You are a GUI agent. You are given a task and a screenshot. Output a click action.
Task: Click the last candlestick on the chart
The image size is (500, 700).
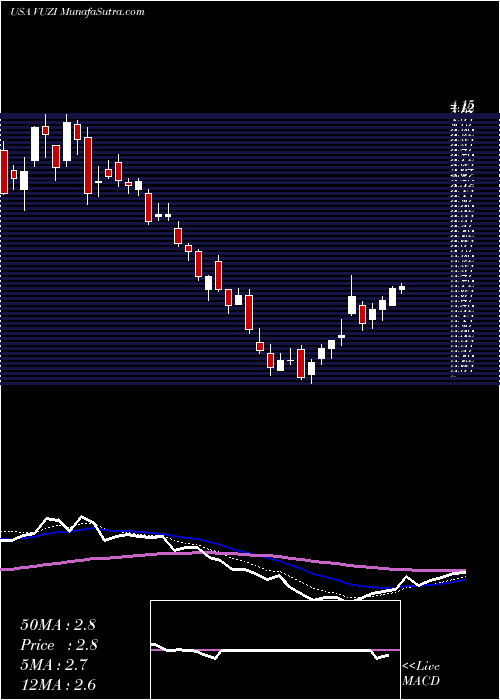(402, 288)
